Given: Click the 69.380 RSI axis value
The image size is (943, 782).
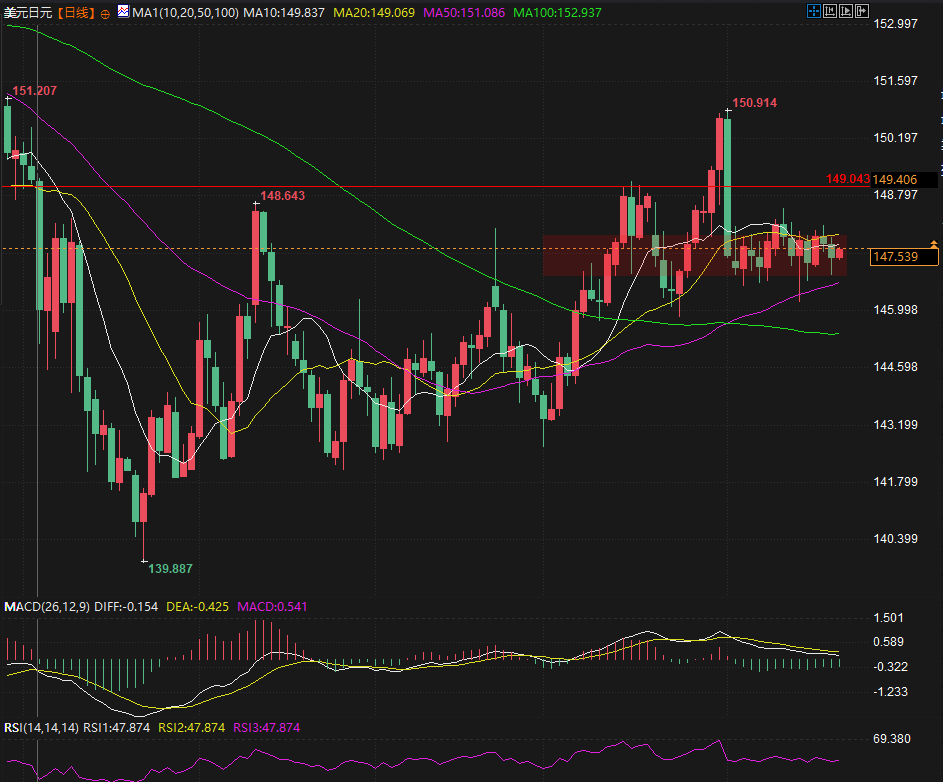Looking at the screenshot, I should tap(892, 738).
